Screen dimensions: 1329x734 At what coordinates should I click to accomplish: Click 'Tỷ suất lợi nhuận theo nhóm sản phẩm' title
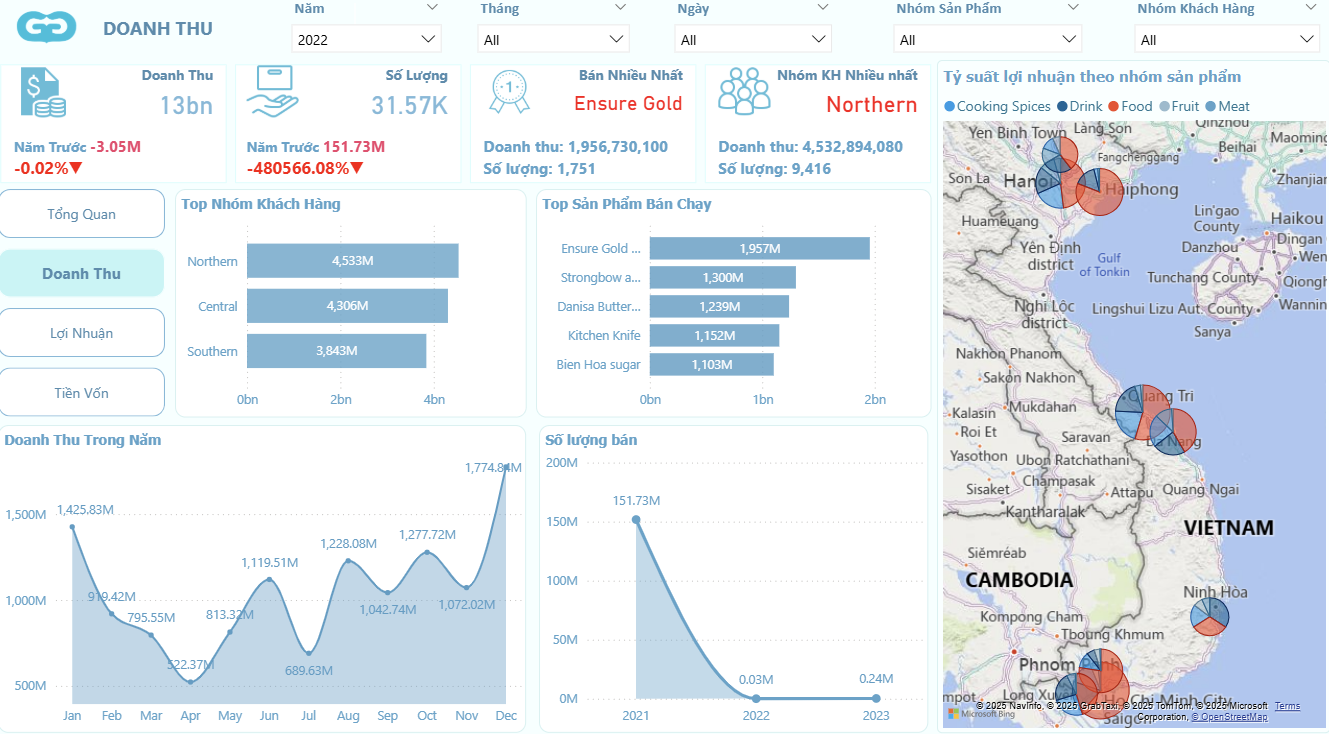(1092, 77)
